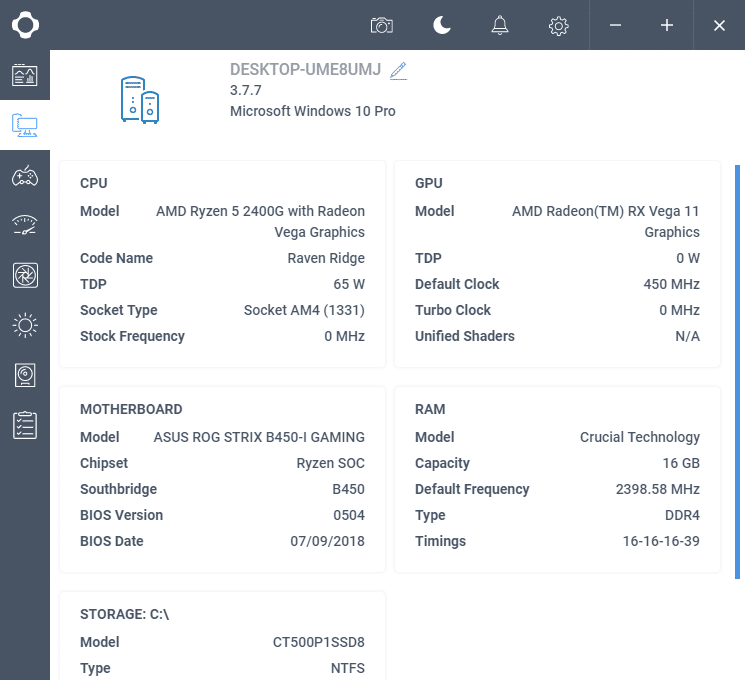Select the My PC specs sidebar icon
Image resolution: width=745 pixels, height=680 pixels.
pos(25,125)
